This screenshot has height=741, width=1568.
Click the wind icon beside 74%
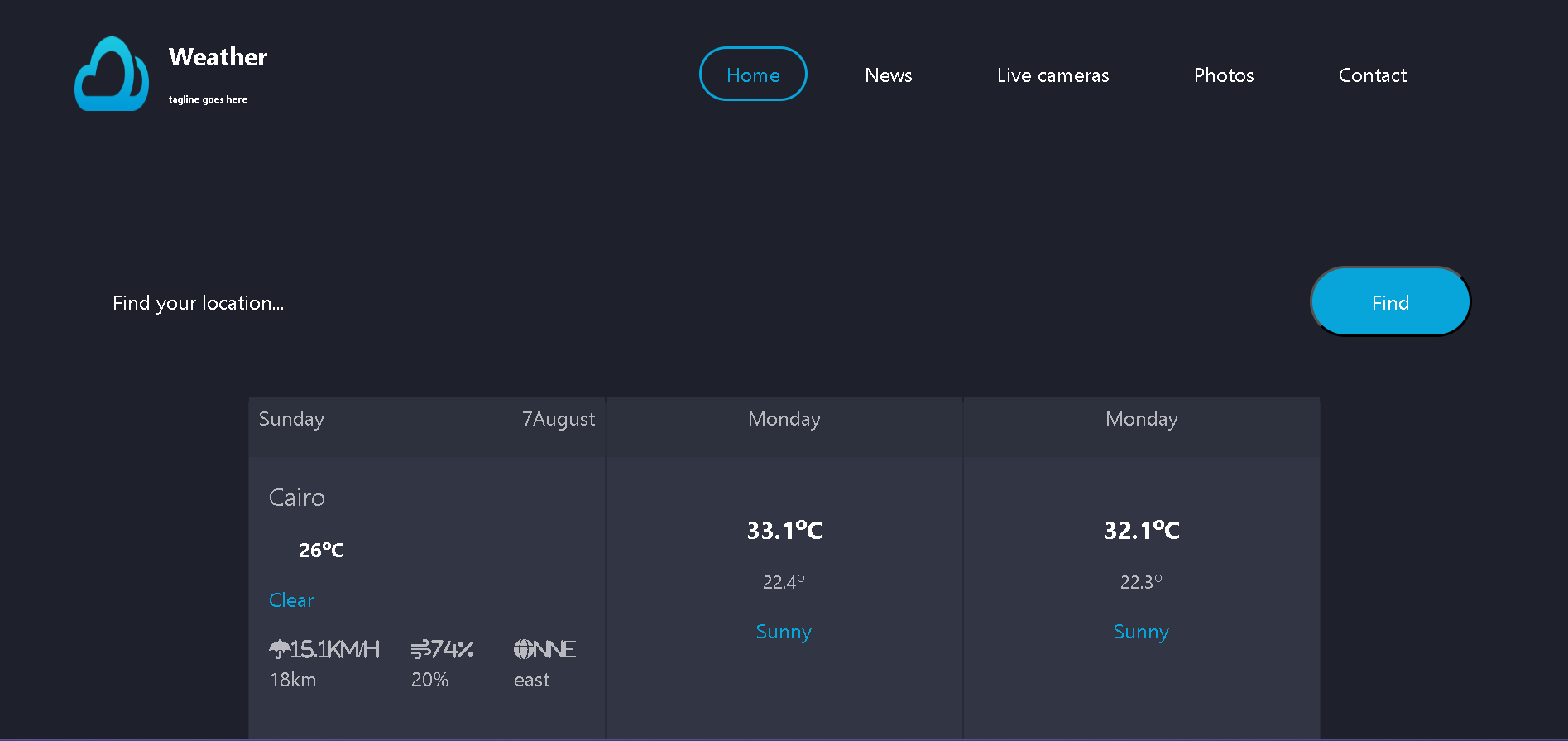[420, 649]
